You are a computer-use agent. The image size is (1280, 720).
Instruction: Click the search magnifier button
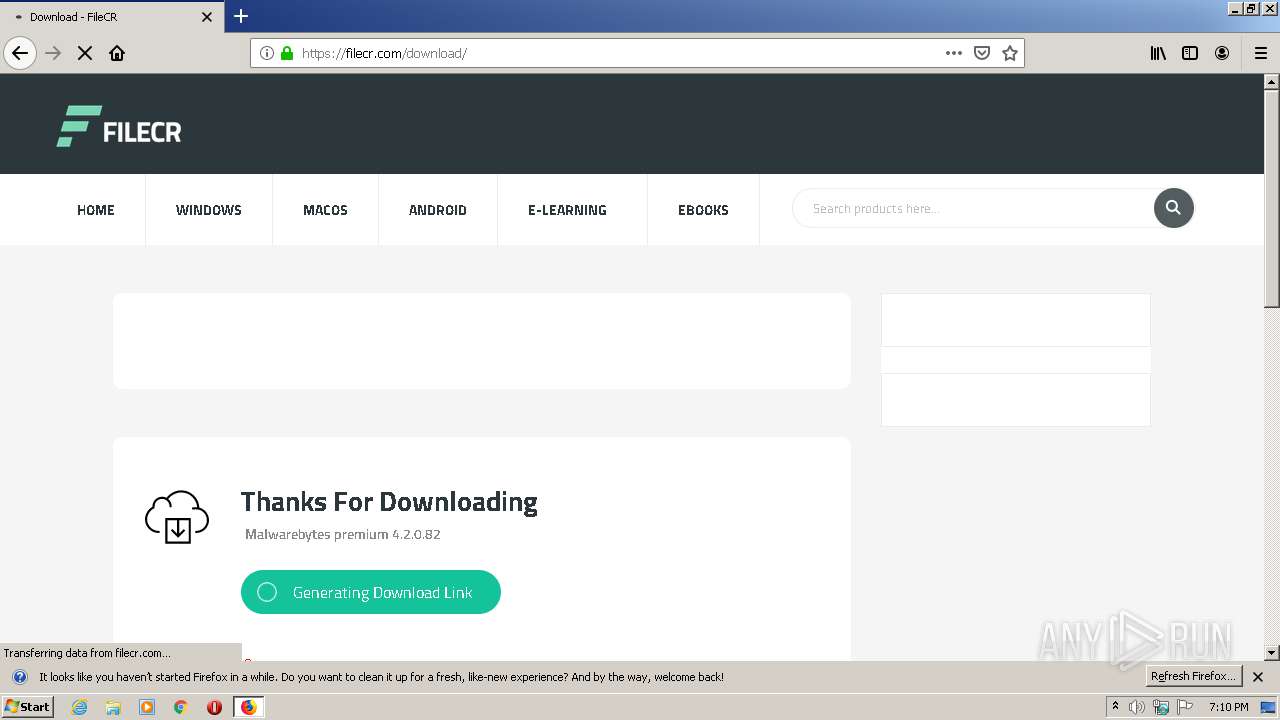1174,208
